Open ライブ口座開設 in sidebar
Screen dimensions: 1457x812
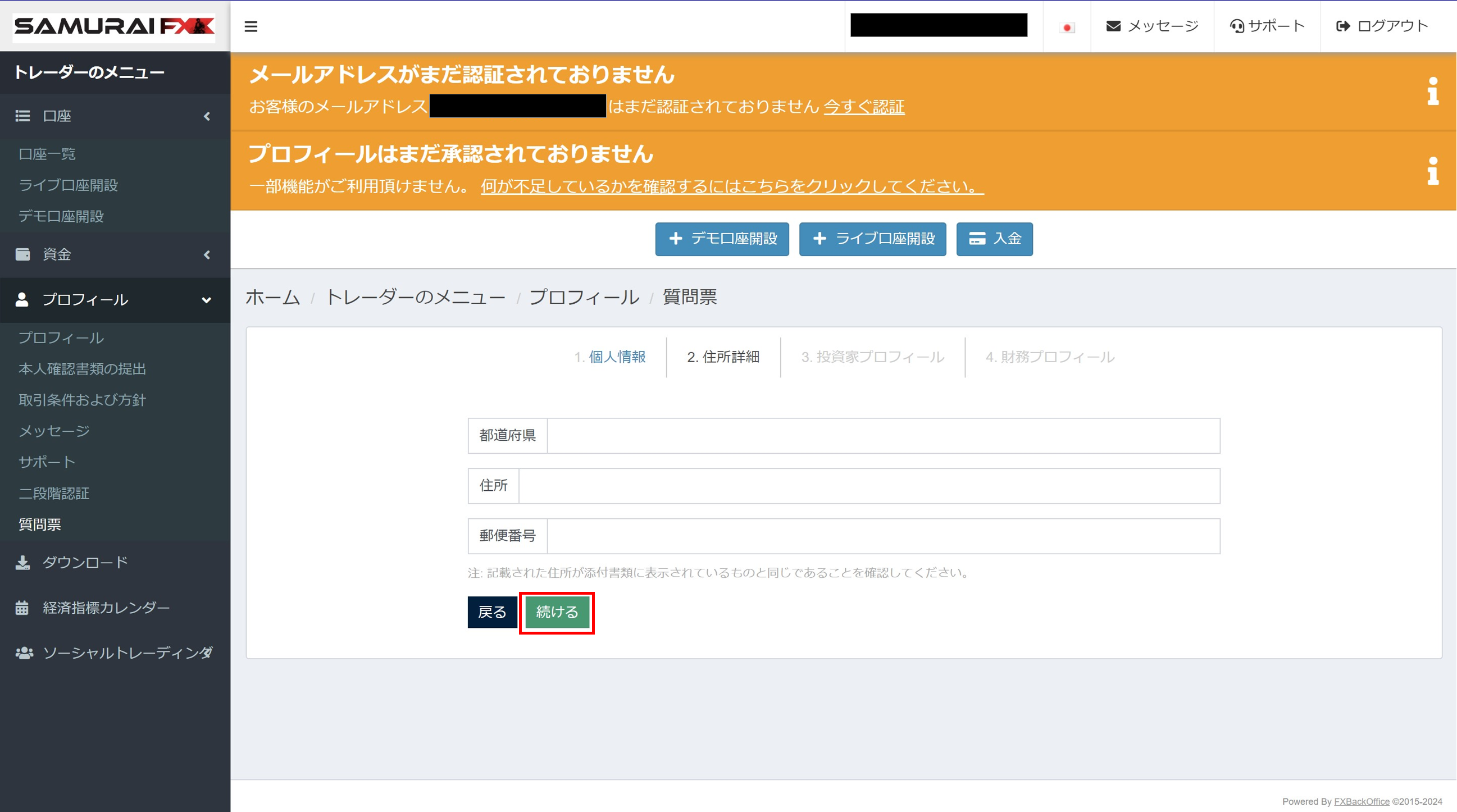coord(68,185)
